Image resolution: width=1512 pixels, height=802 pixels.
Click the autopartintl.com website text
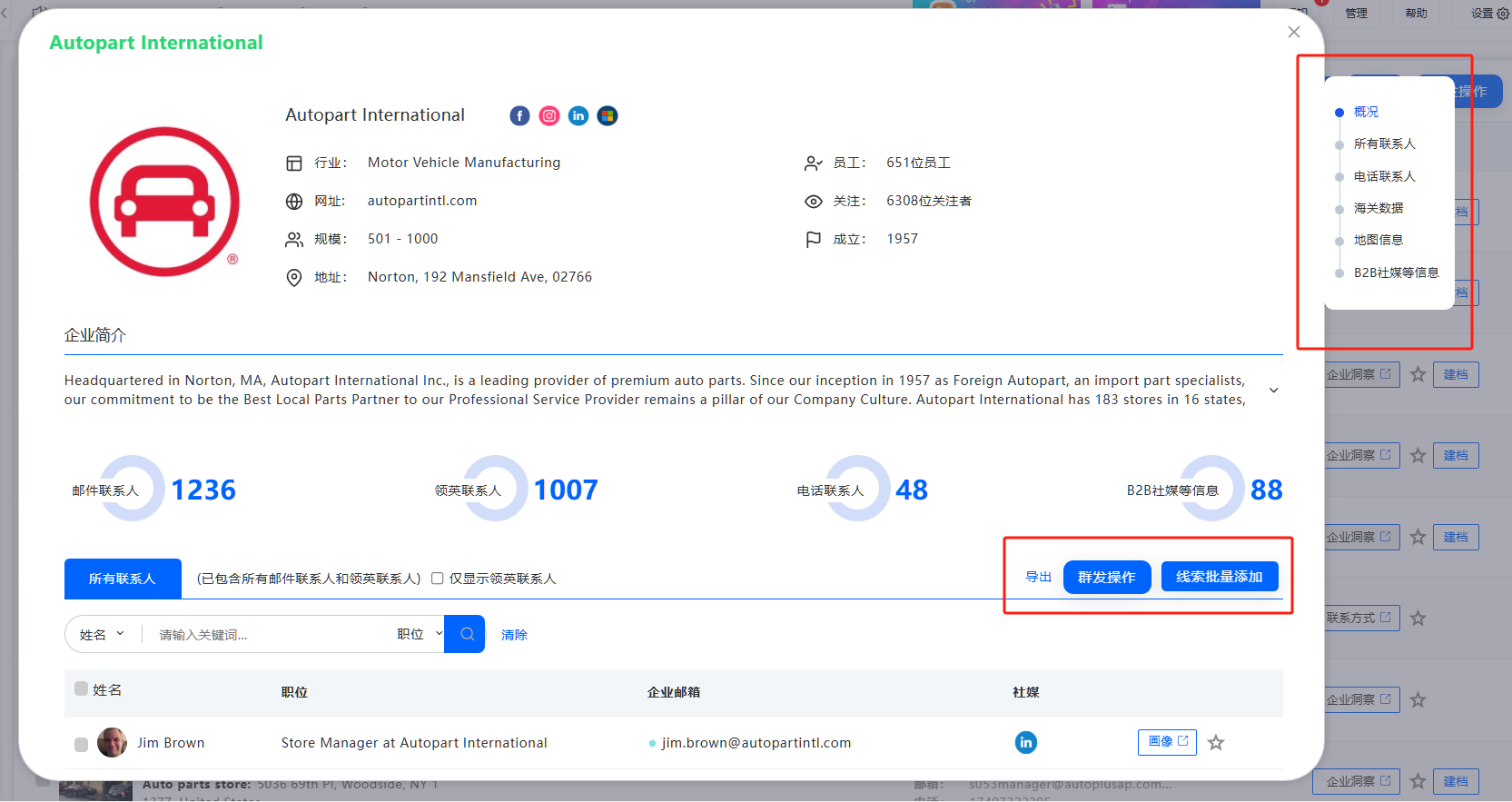pos(422,201)
